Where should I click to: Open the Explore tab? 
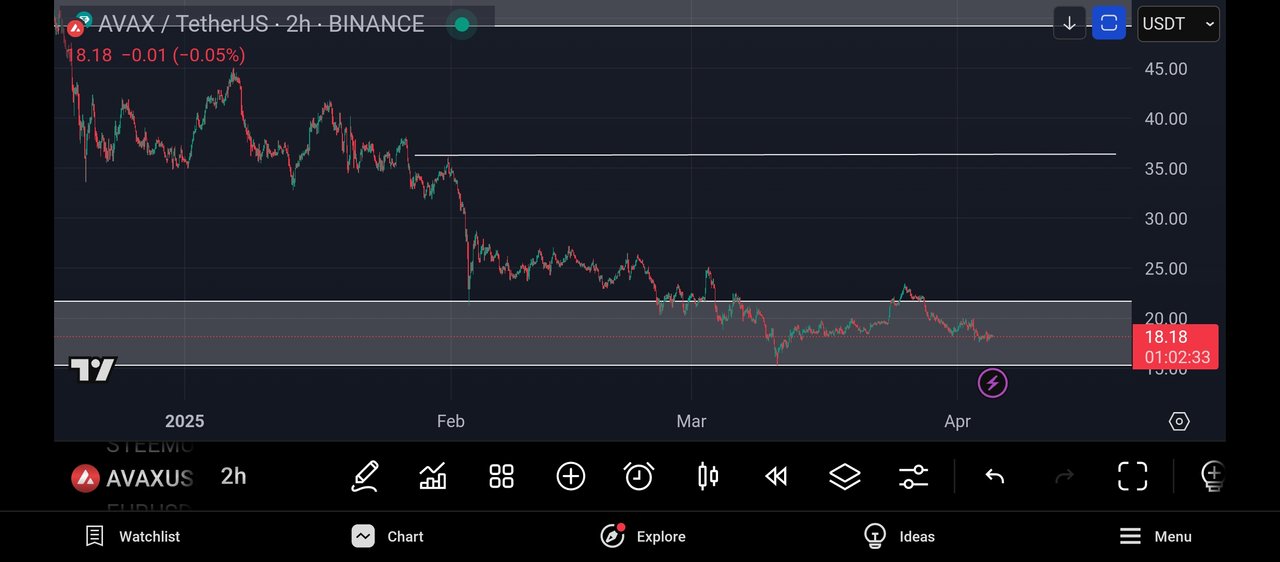pyautogui.click(x=643, y=537)
